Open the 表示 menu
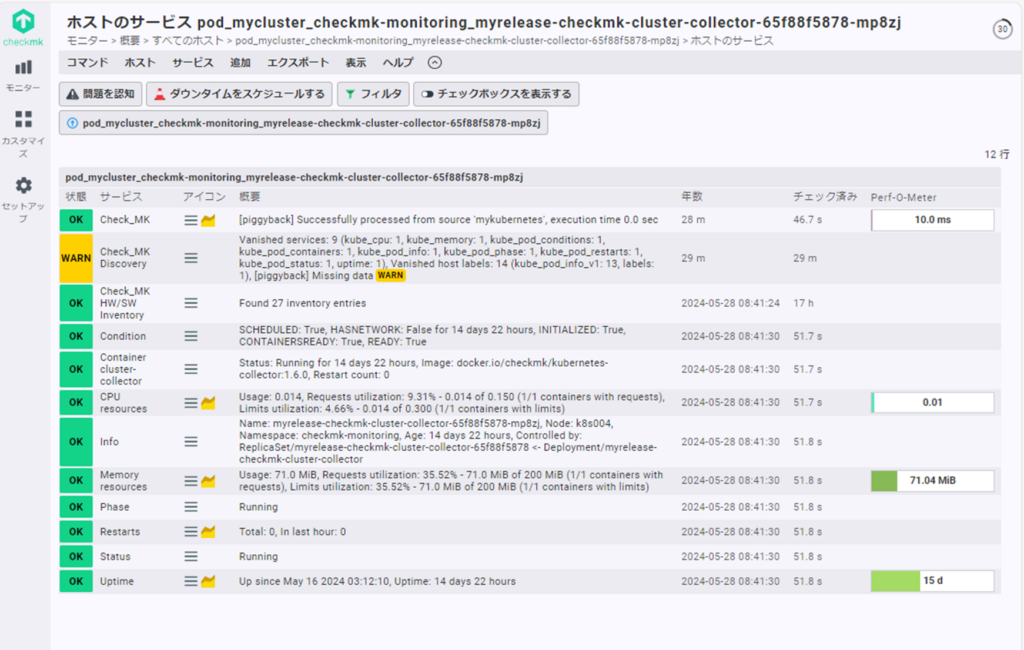This screenshot has width=1024, height=650. click(356, 63)
